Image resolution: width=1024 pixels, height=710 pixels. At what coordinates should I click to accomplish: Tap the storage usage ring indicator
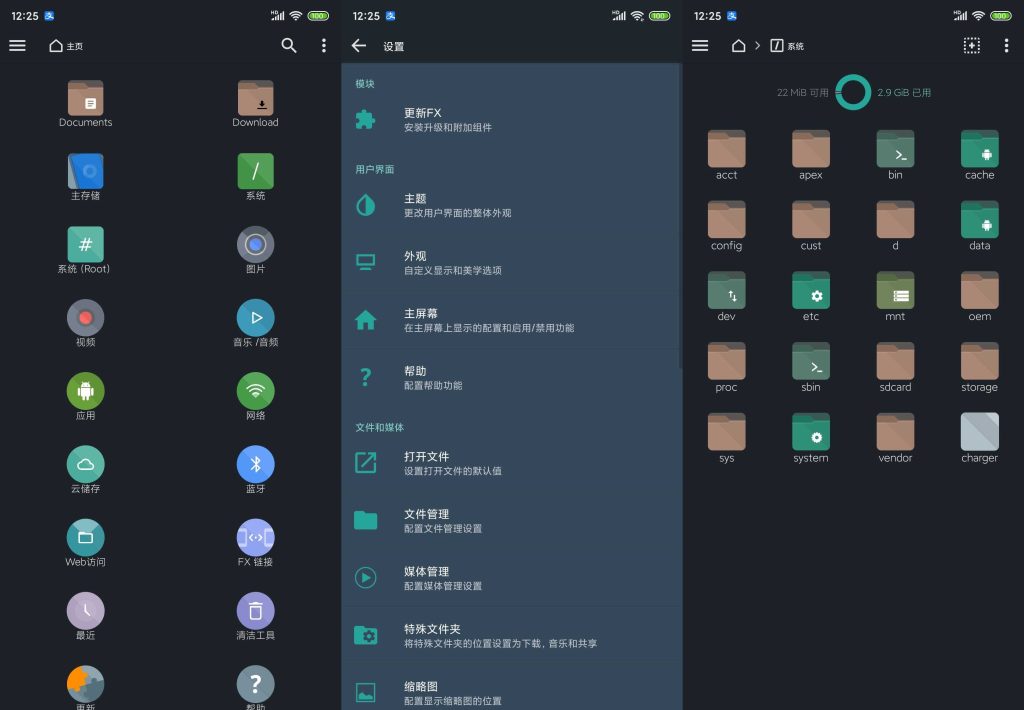pos(853,91)
